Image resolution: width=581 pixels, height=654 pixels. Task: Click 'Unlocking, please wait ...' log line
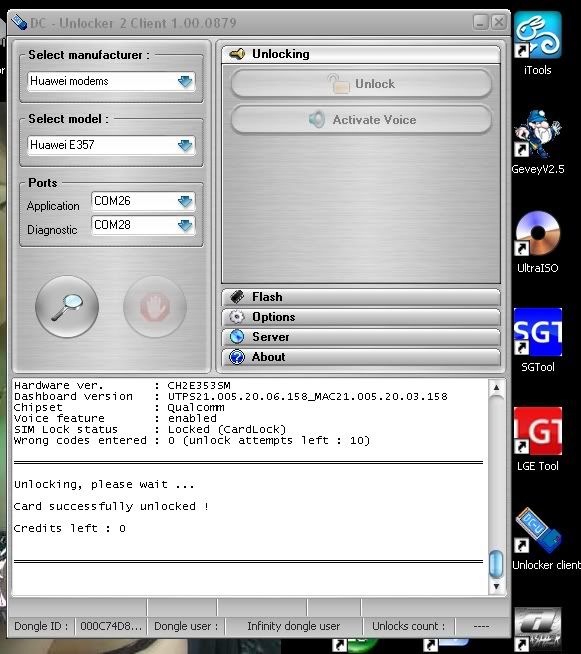[104, 484]
